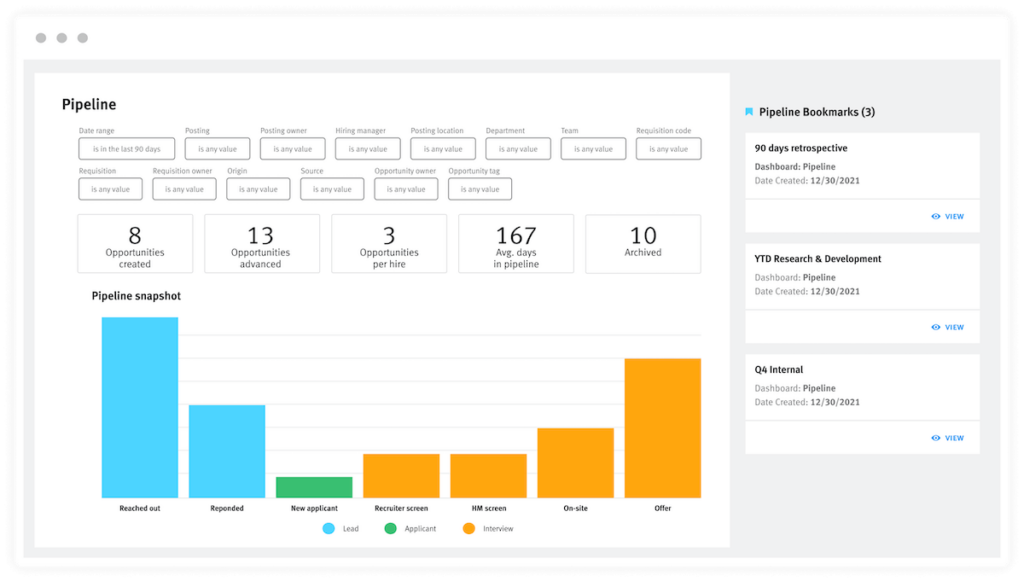Toggle the Applicant legend circle
The image size is (1024, 581).
390,528
